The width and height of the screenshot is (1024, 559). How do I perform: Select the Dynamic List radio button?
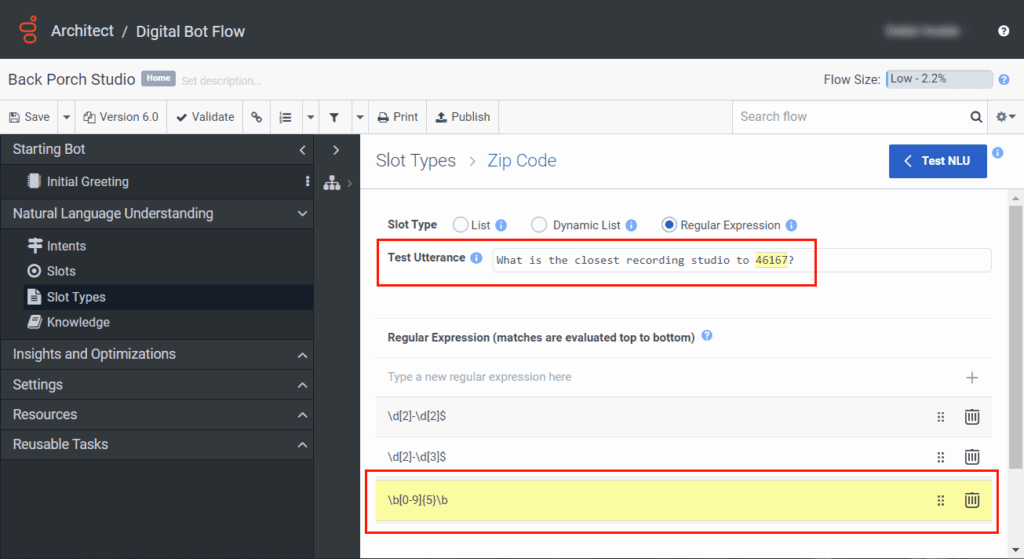click(539, 225)
